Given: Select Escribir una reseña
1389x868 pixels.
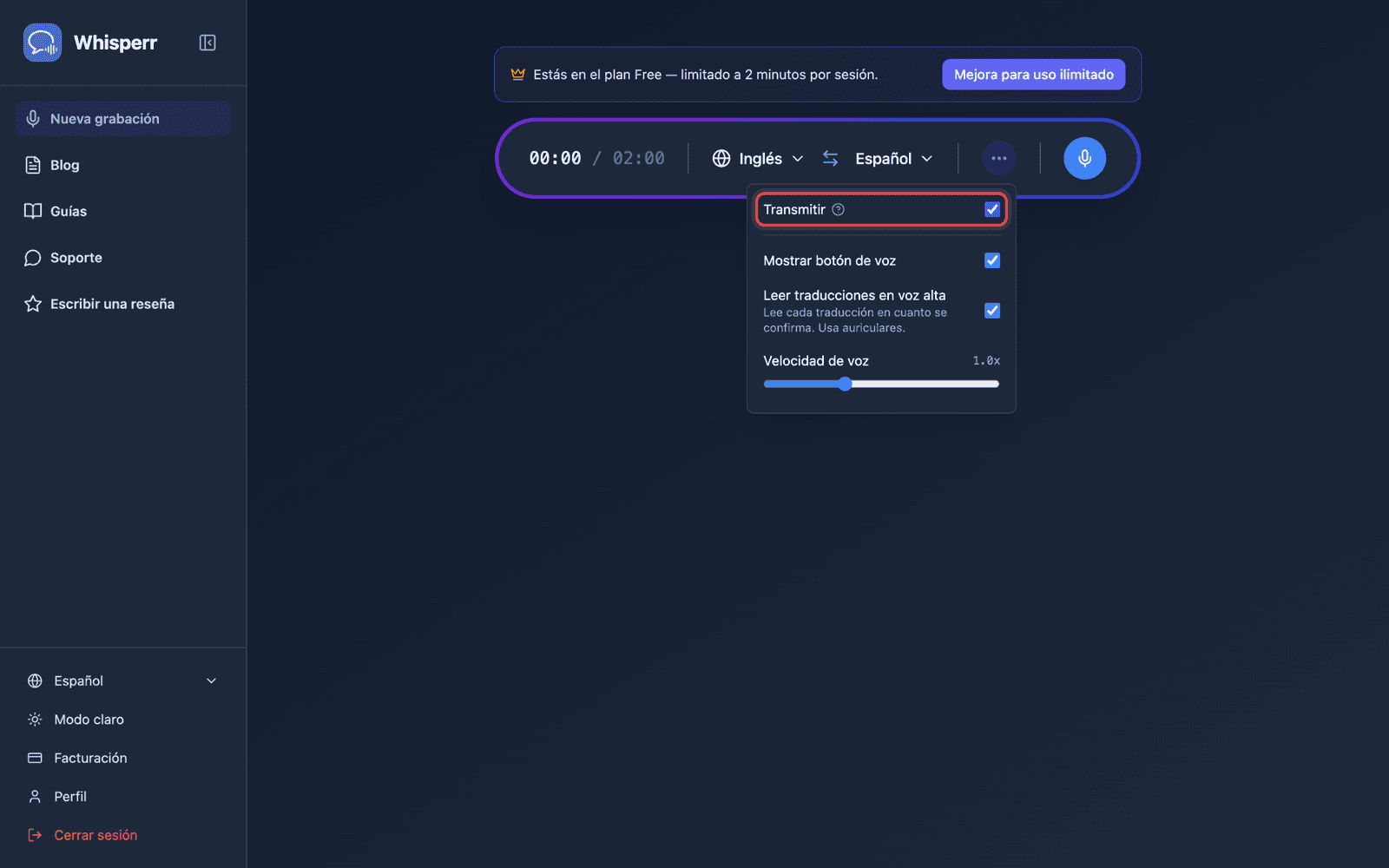Looking at the screenshot, I should (x=122, y=304).
